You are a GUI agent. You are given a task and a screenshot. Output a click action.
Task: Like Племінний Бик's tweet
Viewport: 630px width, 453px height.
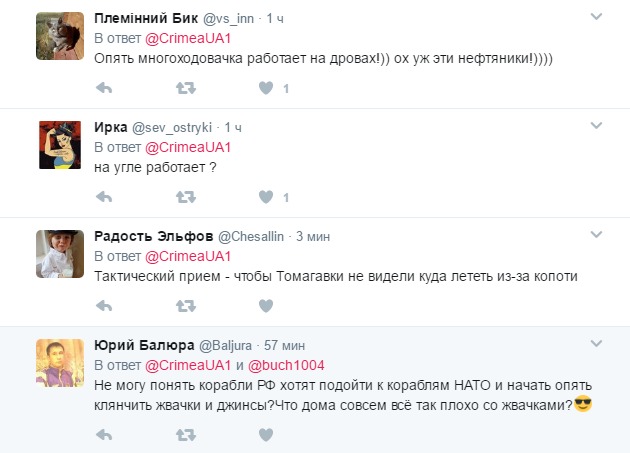click(x=266, y=88)
